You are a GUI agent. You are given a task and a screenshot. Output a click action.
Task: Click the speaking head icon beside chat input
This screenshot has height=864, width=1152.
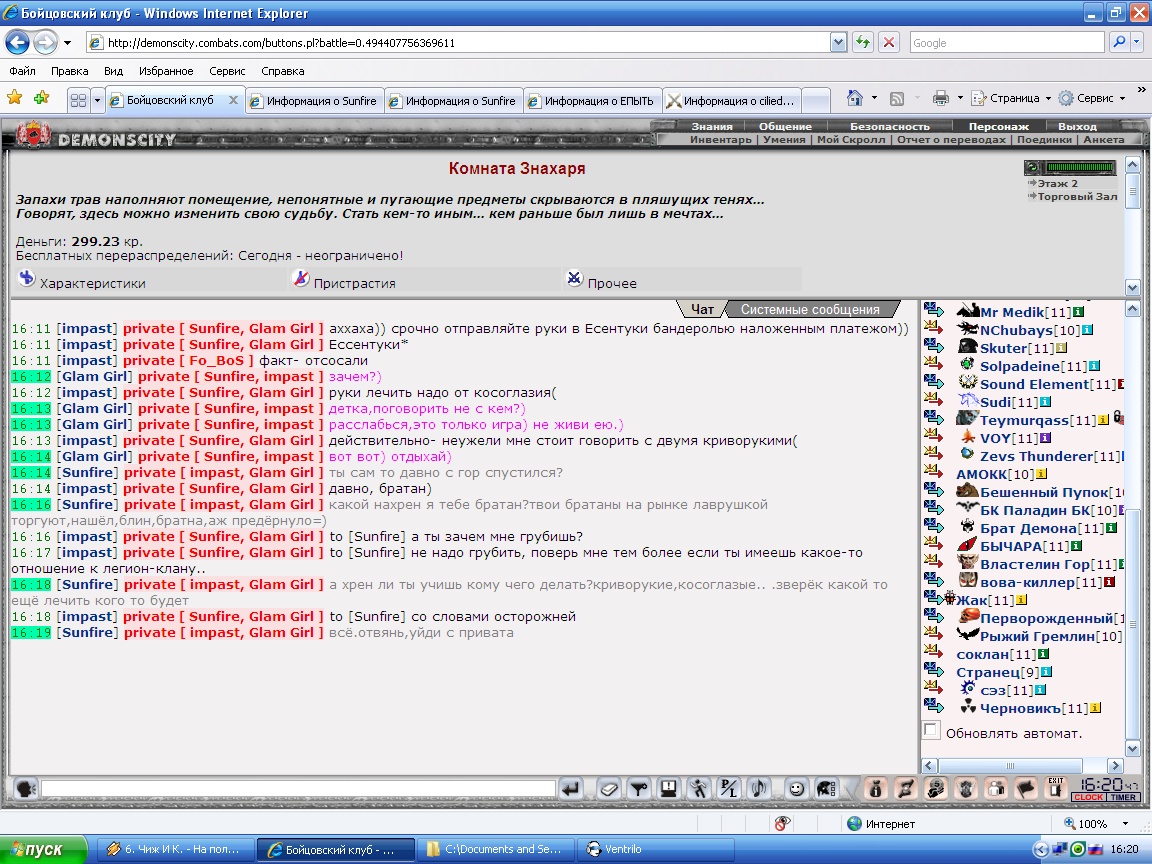click(x=26, y=789)
